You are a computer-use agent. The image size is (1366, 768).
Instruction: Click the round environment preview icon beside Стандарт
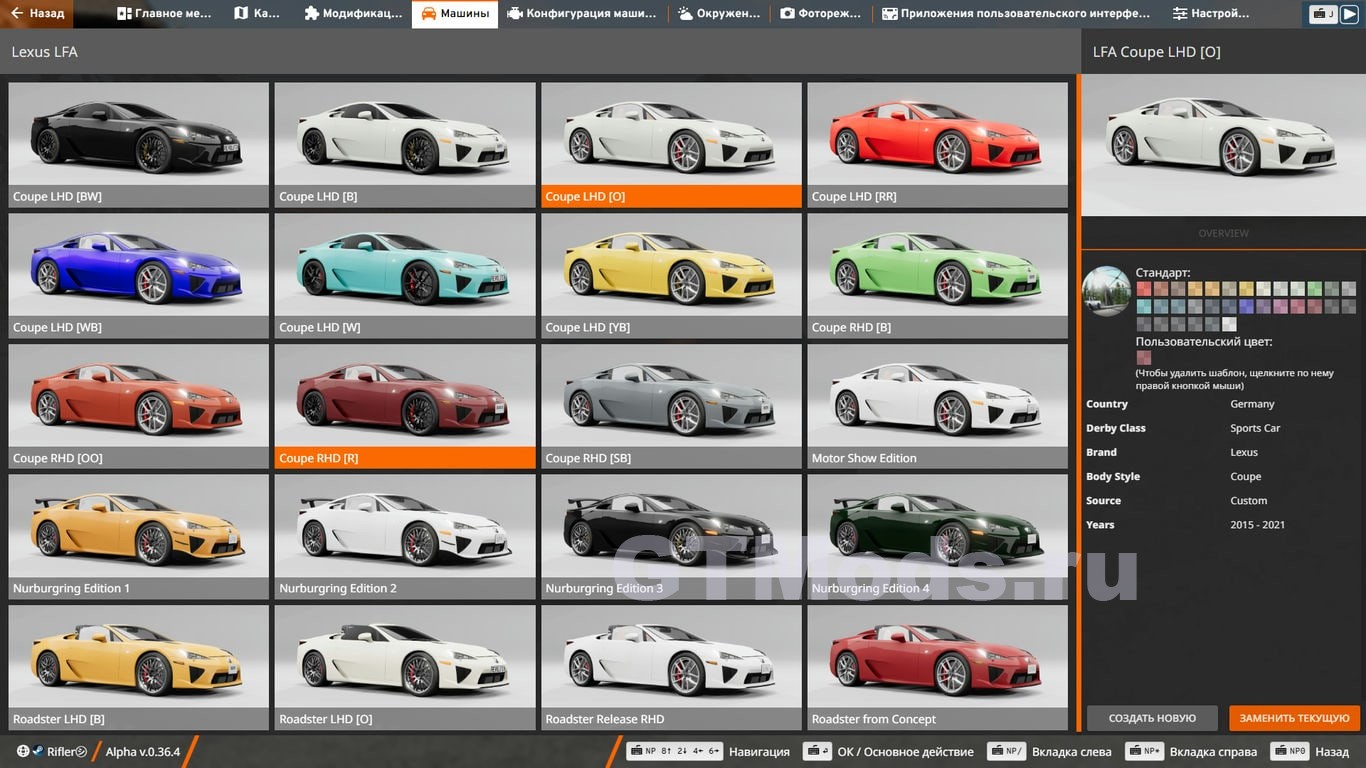[x=1106, y=291]
